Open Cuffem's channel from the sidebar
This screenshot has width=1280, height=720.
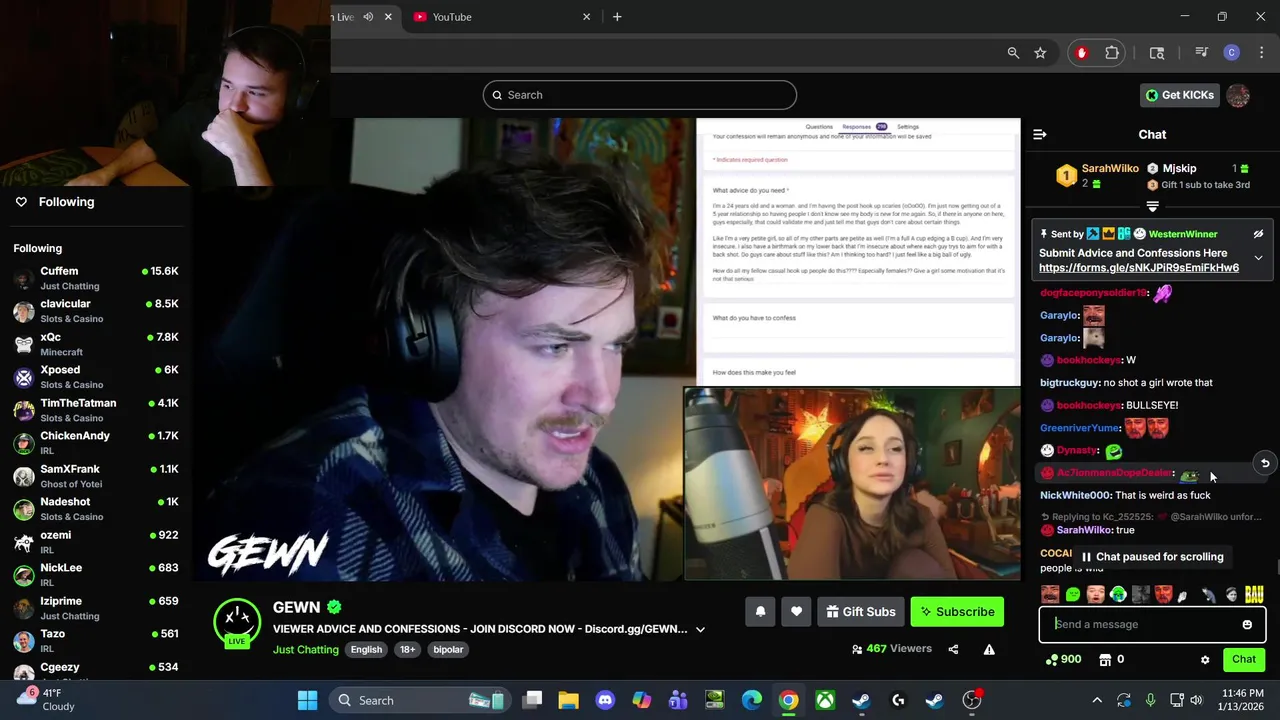coord(96,278)
